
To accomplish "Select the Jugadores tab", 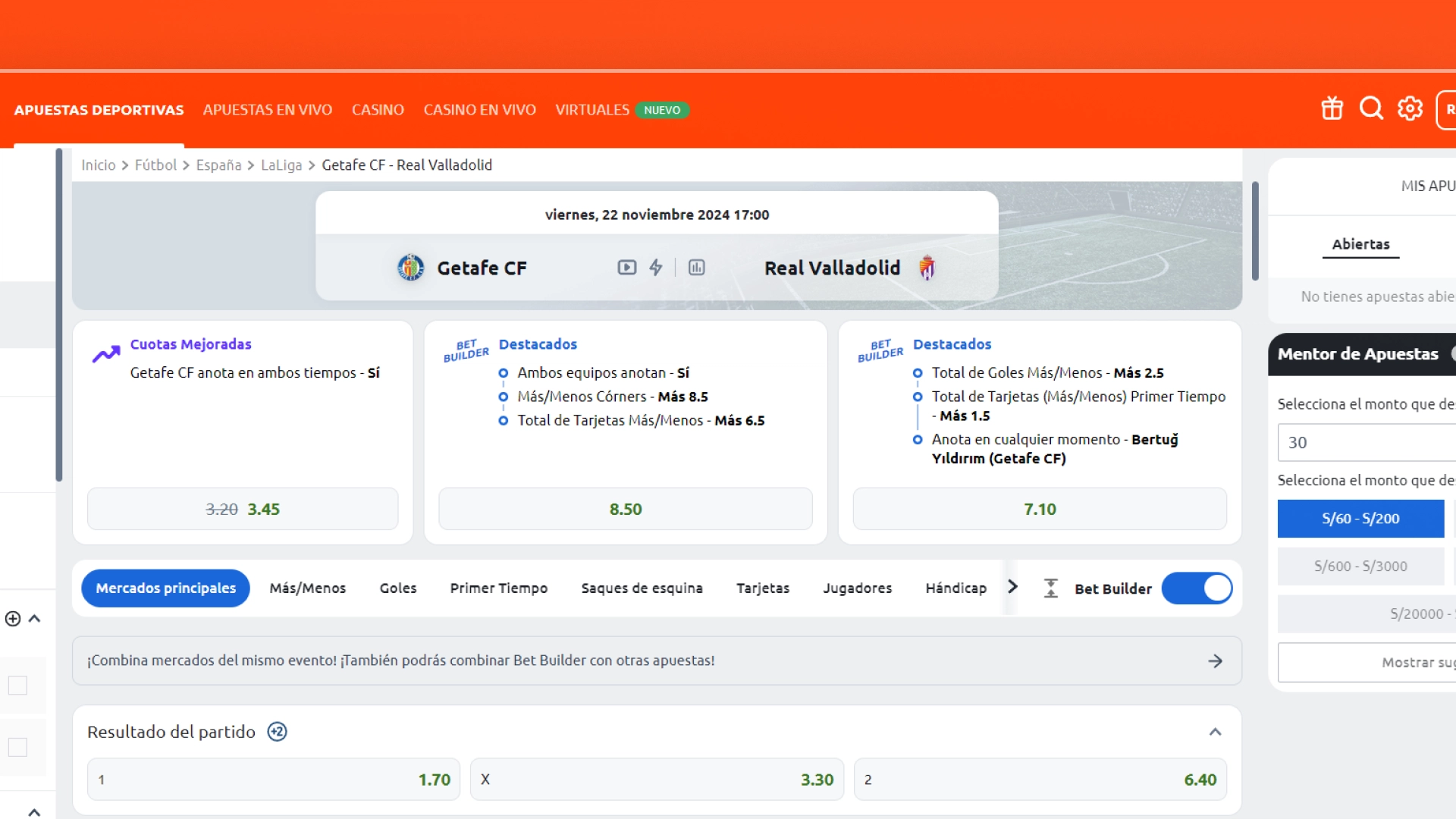I will pyautogui.click(x=858, y=588).
